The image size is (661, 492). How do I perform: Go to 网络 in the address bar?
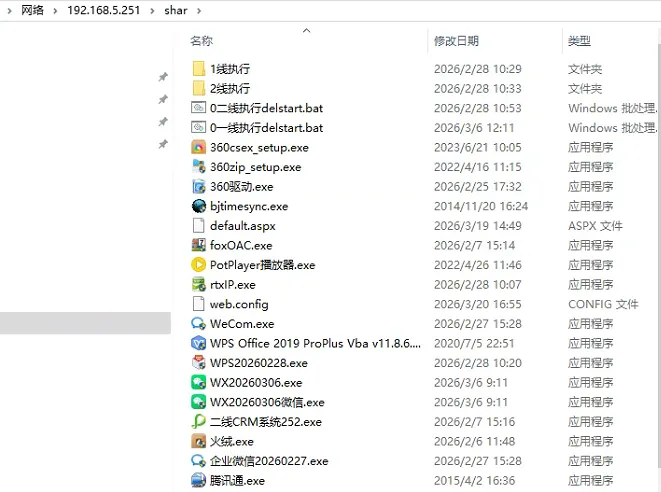point(32,10)
